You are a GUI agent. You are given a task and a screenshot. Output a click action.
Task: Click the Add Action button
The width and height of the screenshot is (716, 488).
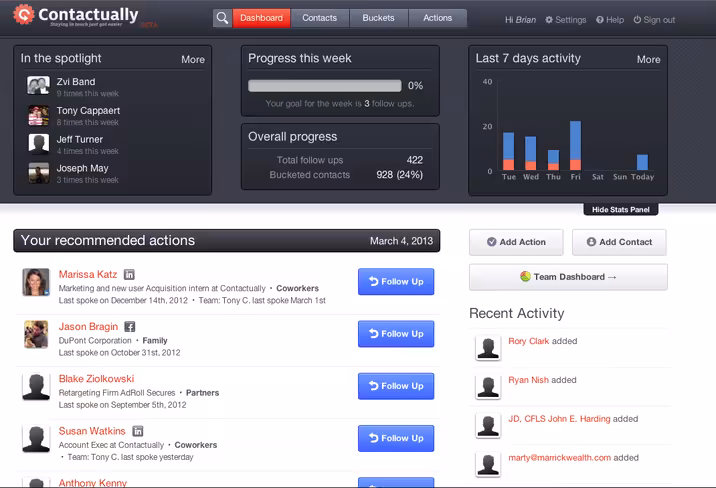point(516,242)
